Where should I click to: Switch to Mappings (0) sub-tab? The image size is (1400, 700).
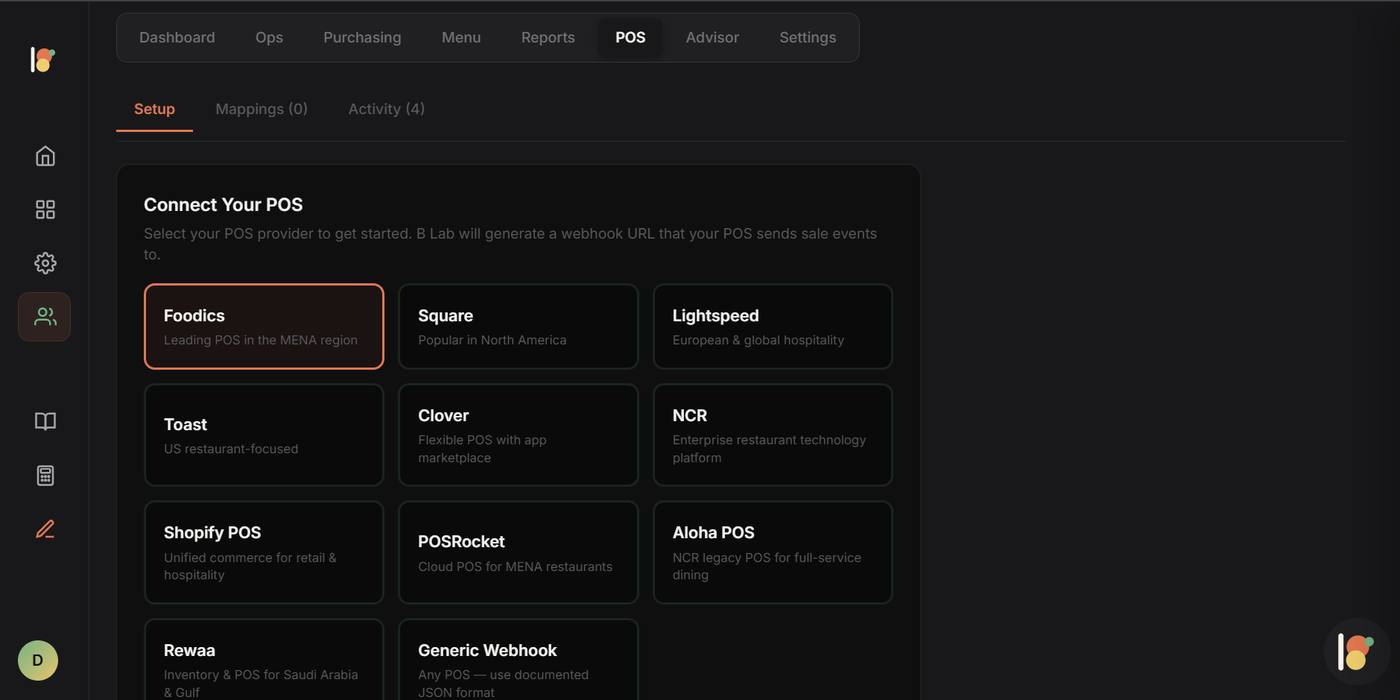[262, 109]
